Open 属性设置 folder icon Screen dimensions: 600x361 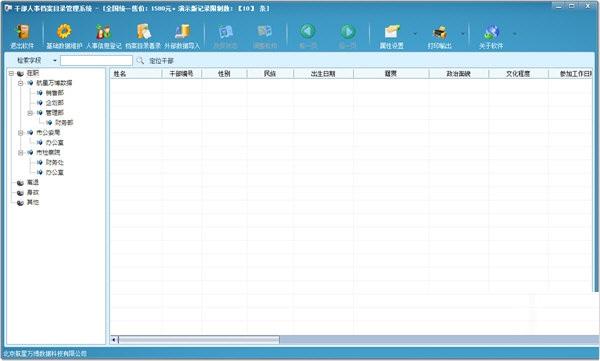tap(392, 32)
